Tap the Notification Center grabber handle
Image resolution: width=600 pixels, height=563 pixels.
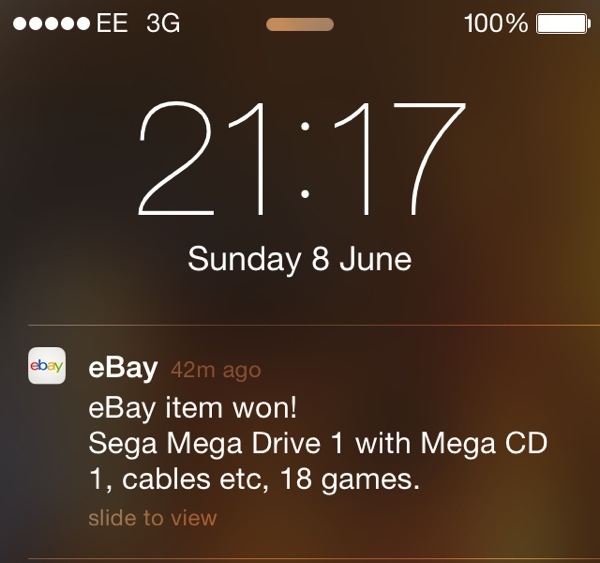coord(300,24)
